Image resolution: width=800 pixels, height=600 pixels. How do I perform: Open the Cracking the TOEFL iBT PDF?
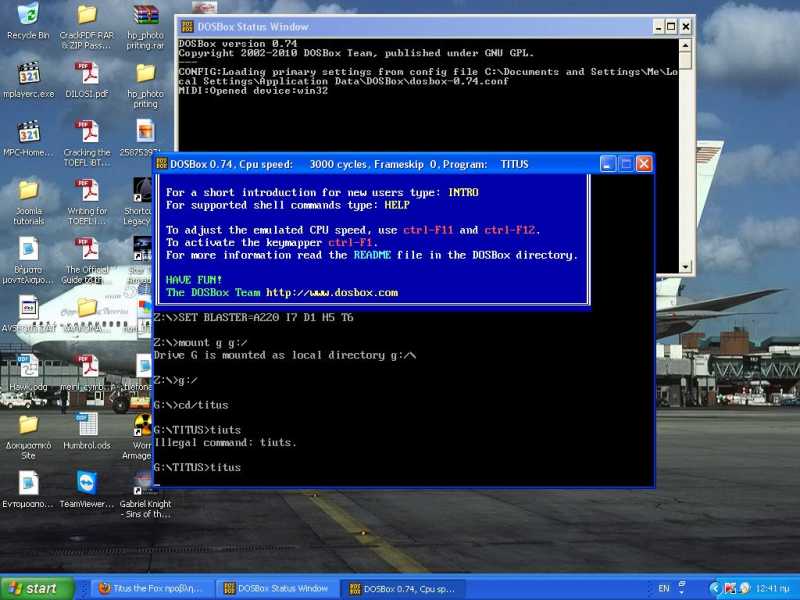[x=87, y=133]
